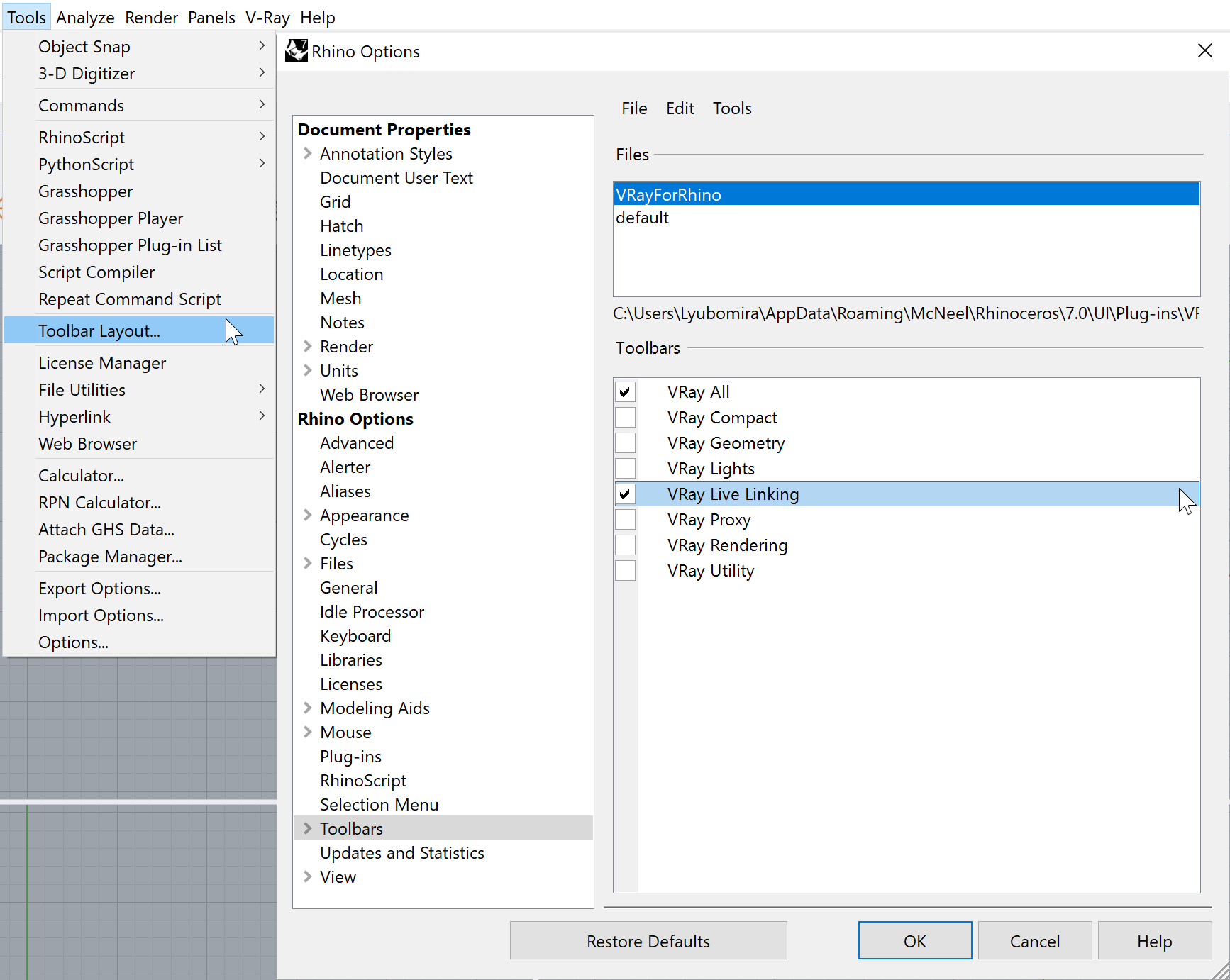Image resolution: width=1230 pixels, height=980 pixels.
Task: Close the Rhino Options dialog
Action: [1204, 51]
